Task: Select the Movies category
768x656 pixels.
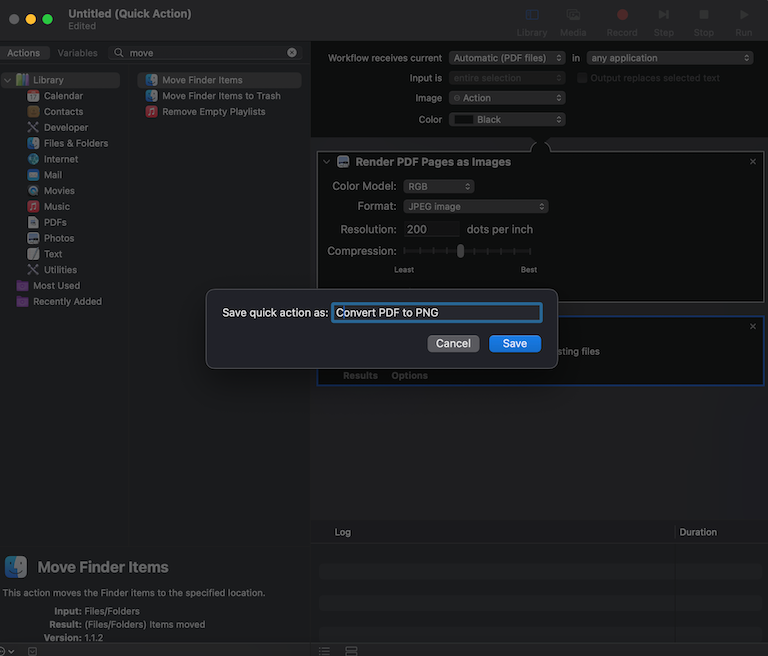Action: point(58,191)
